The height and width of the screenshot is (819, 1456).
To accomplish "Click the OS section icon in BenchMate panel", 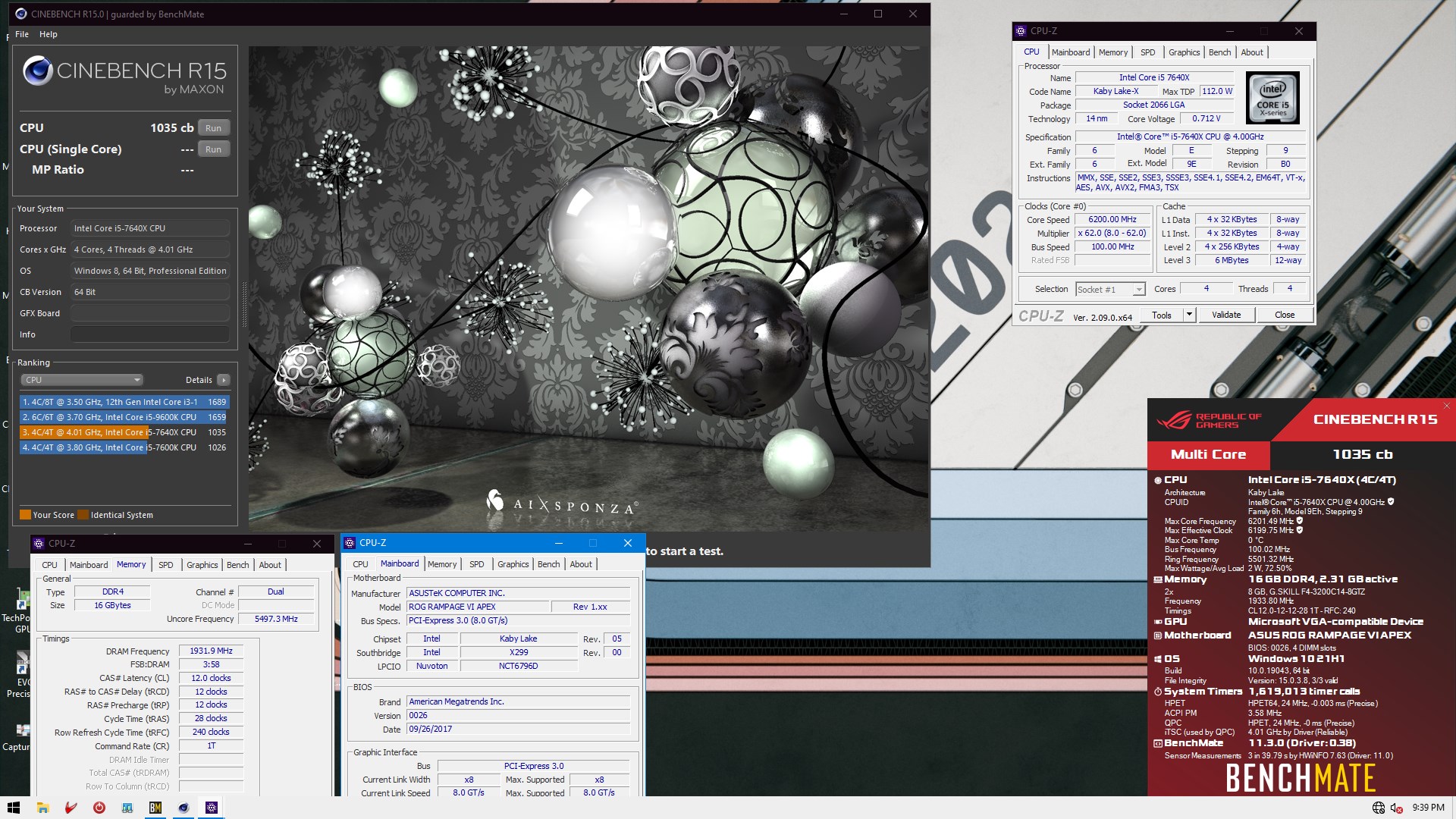I will pos(1158,659).
